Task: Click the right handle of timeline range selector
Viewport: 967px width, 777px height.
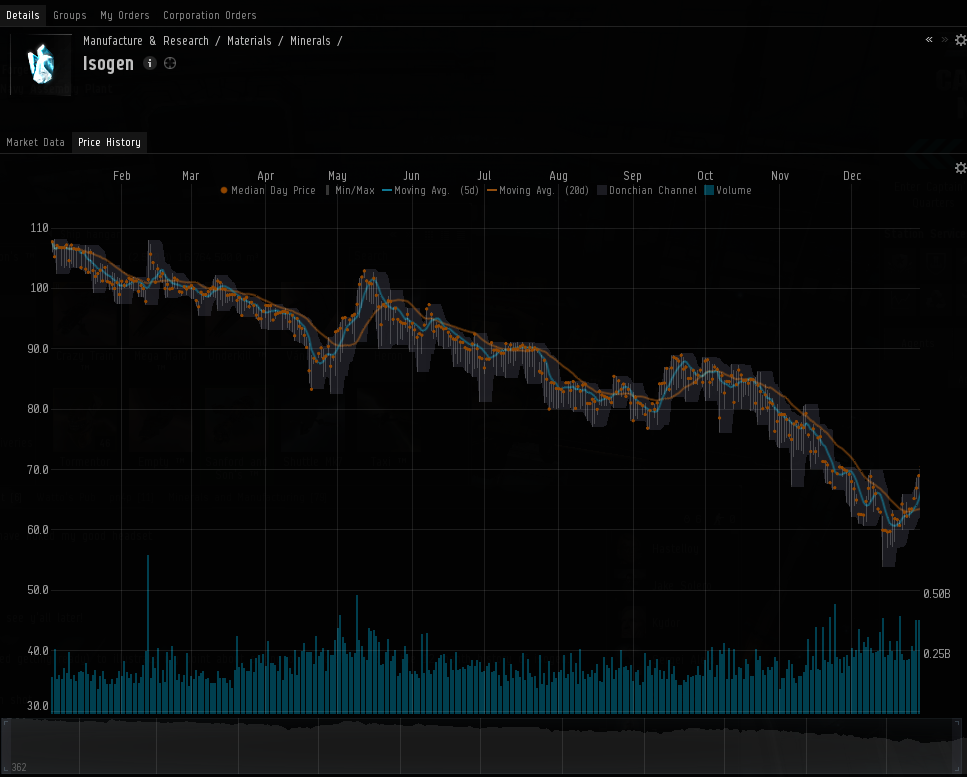Action: [x=958, y=746]
